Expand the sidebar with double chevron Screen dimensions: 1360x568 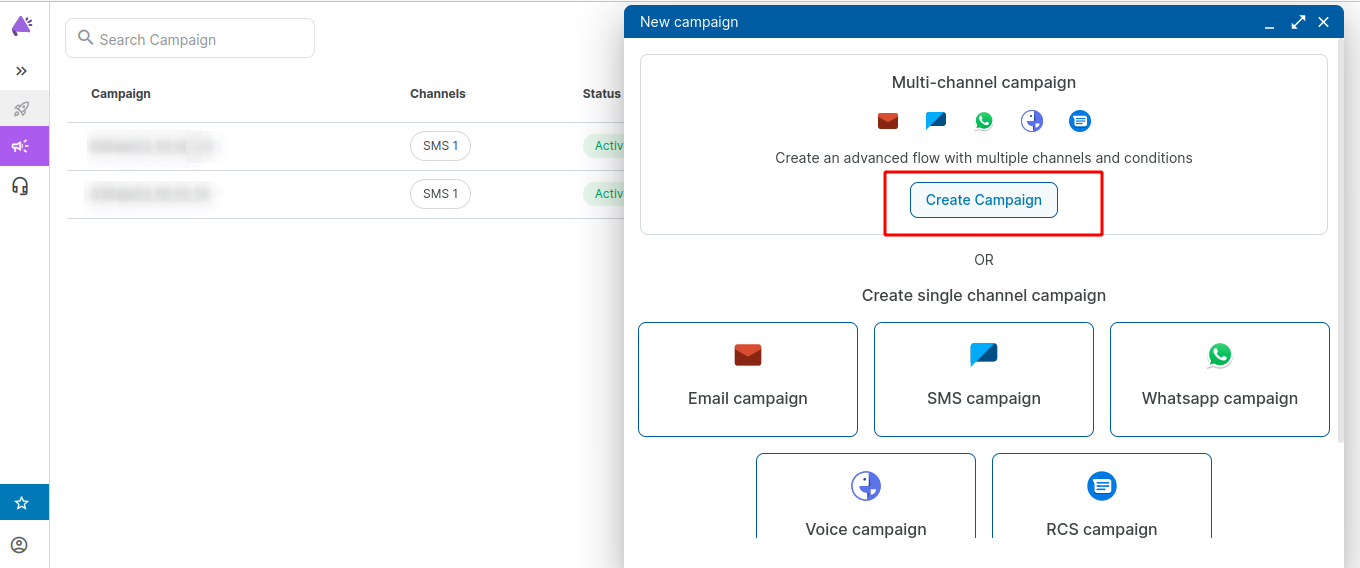click(x=21, y=71)
